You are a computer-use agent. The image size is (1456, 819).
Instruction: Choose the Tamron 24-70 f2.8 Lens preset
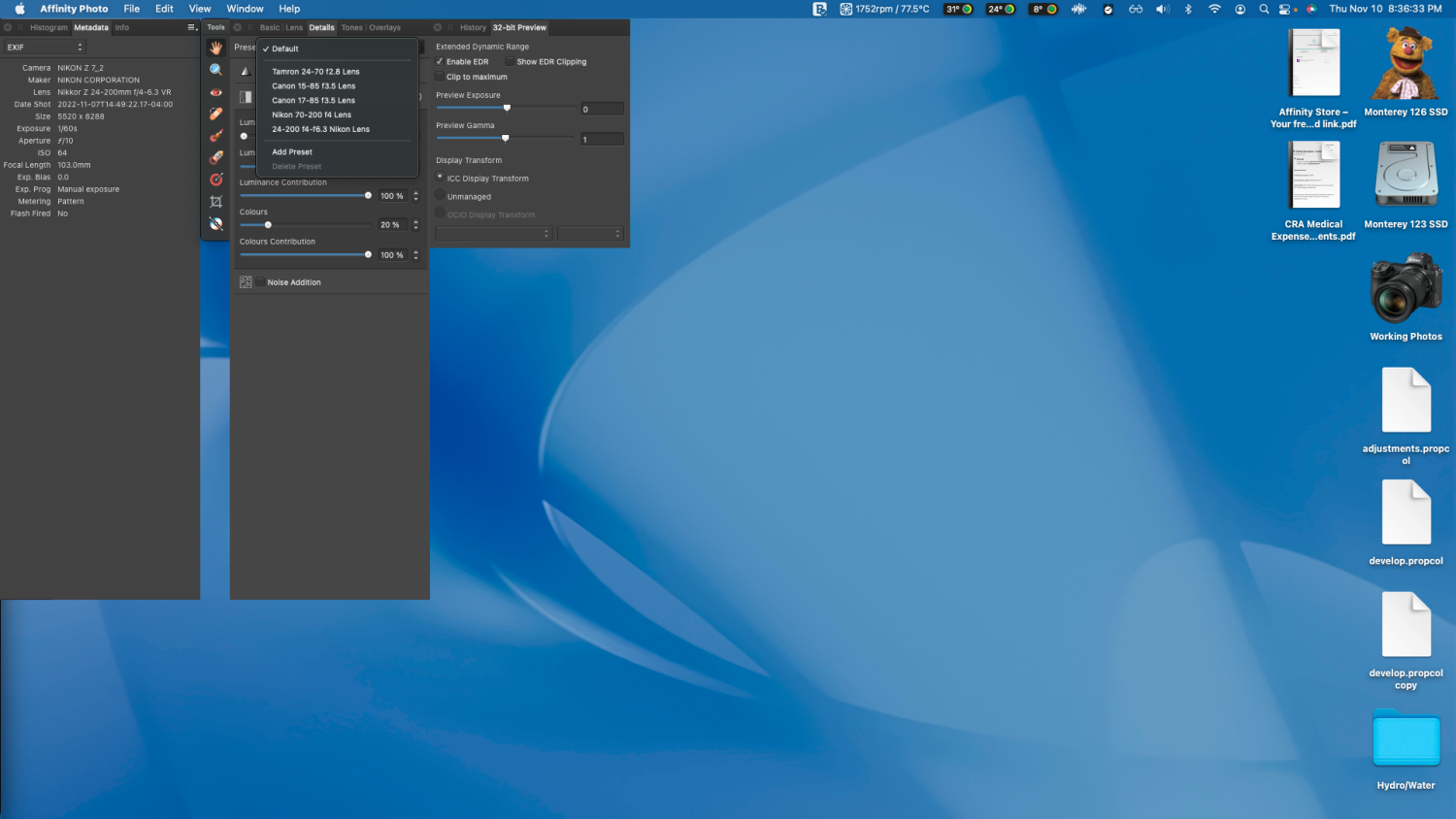315,72
